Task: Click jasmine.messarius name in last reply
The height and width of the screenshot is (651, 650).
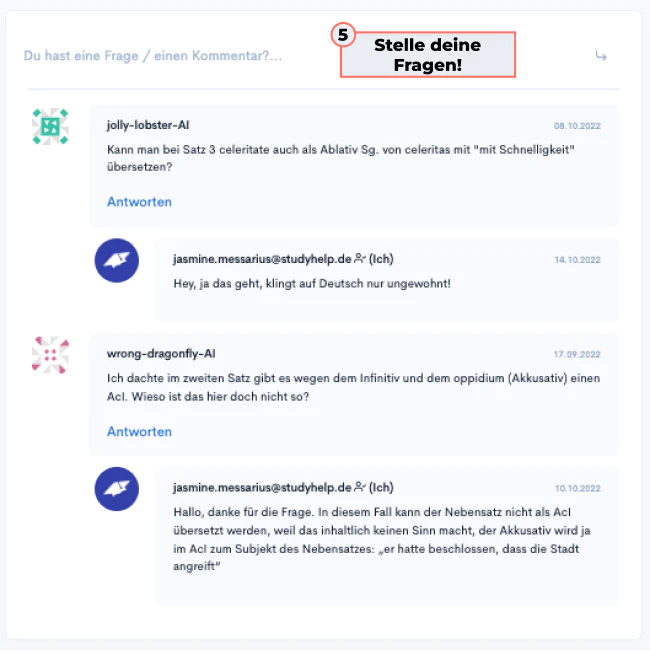Action: point(262,487)
